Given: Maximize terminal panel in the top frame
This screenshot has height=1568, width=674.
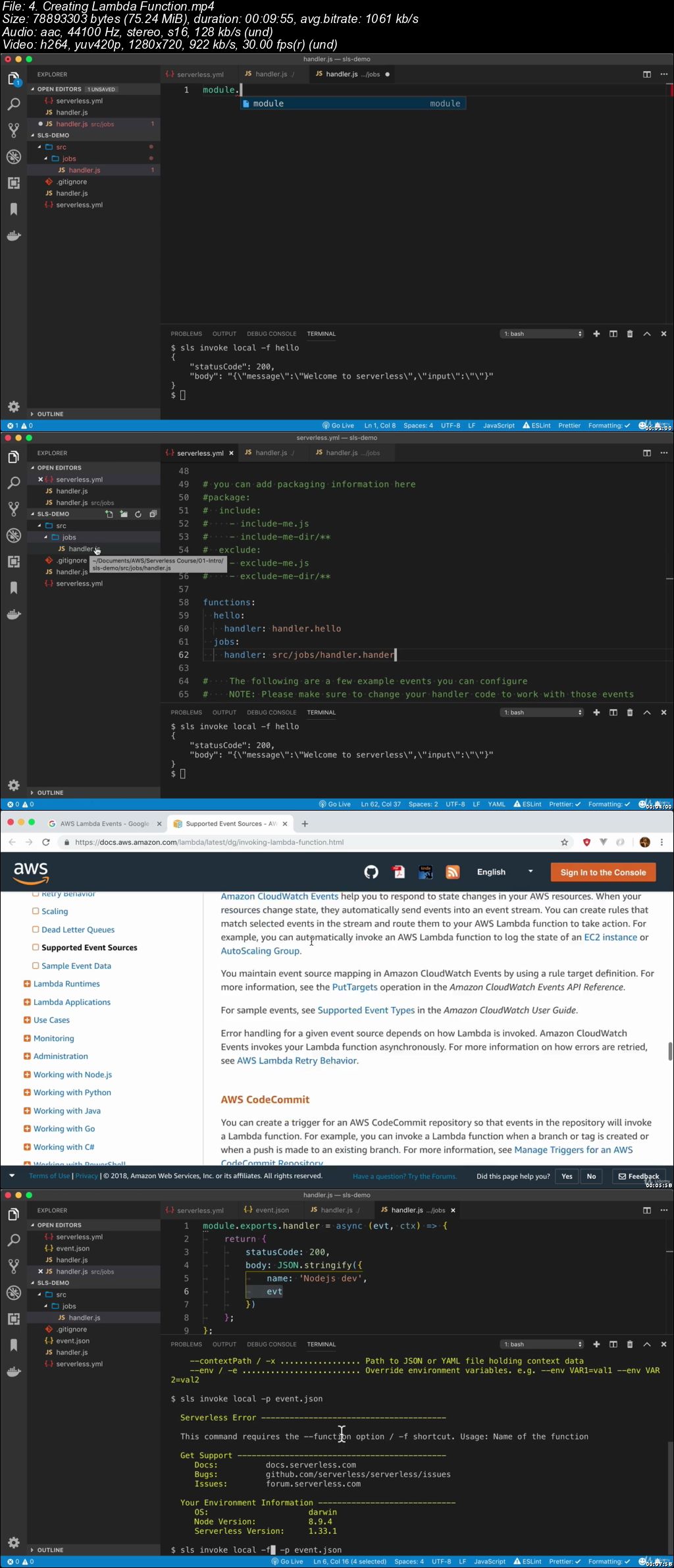Looking at the screenshot, I should pyautogui.click(x=647, y=334).
